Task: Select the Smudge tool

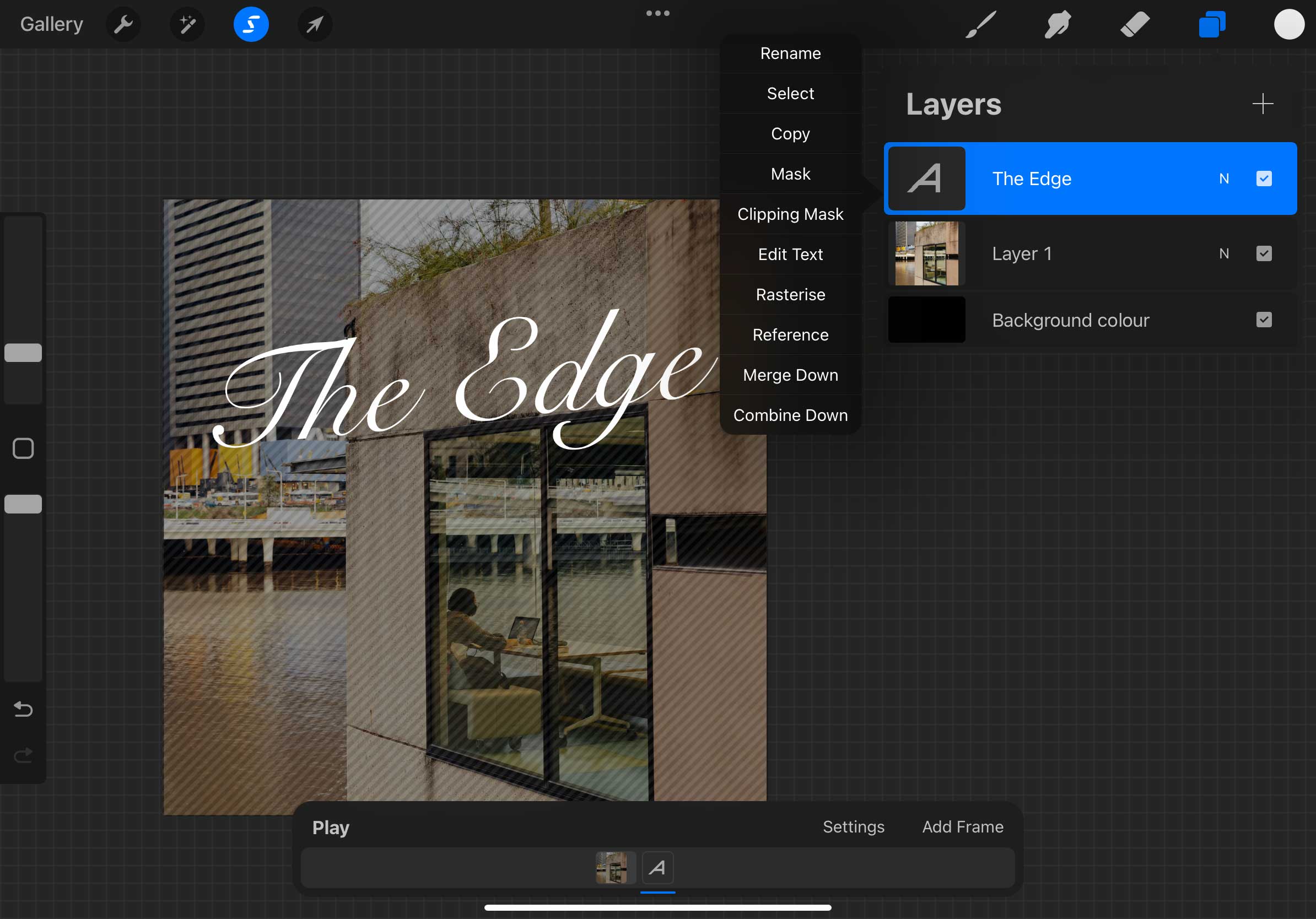Action: 1058,25
